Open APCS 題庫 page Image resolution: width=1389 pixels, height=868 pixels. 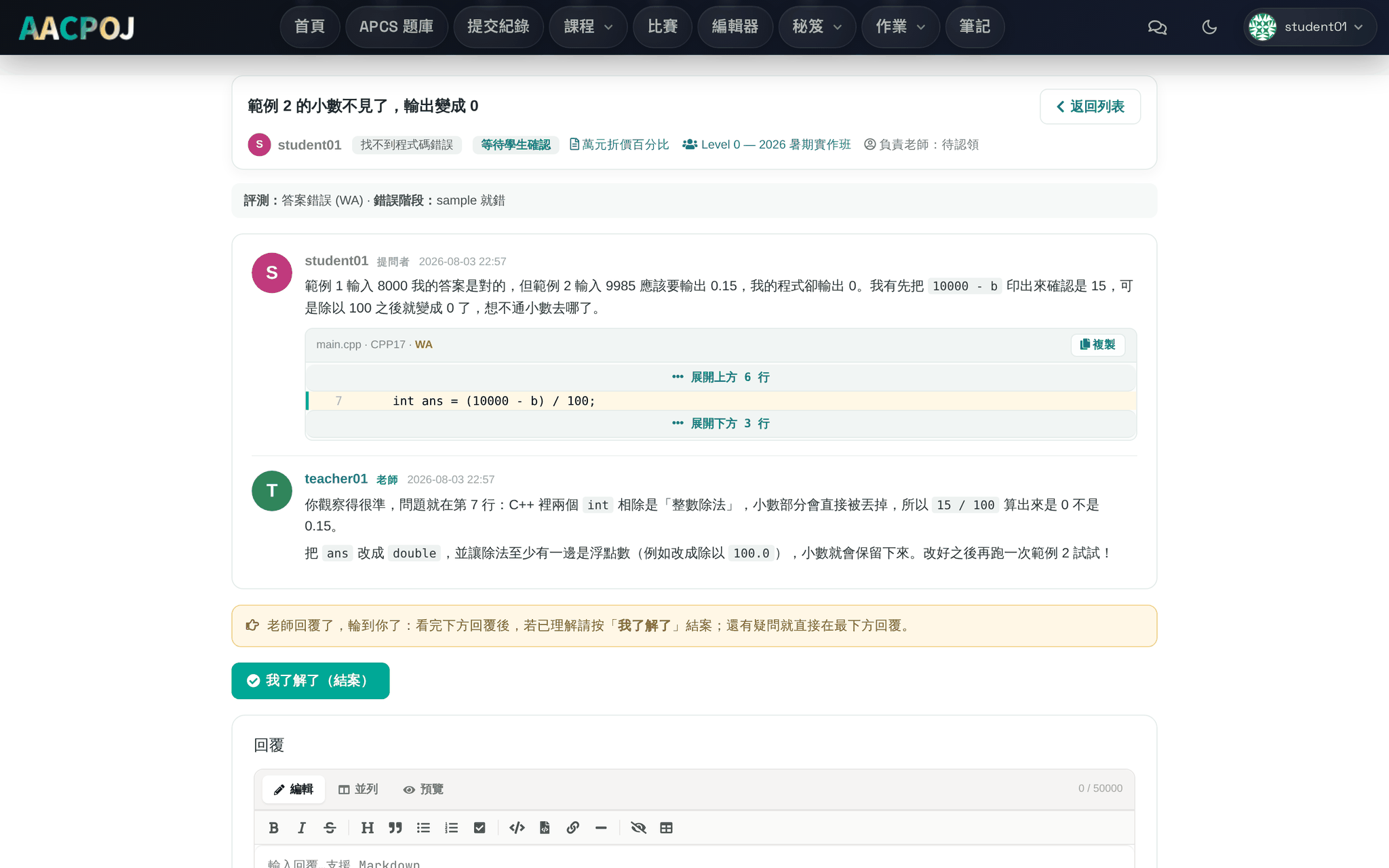(396, 27)
